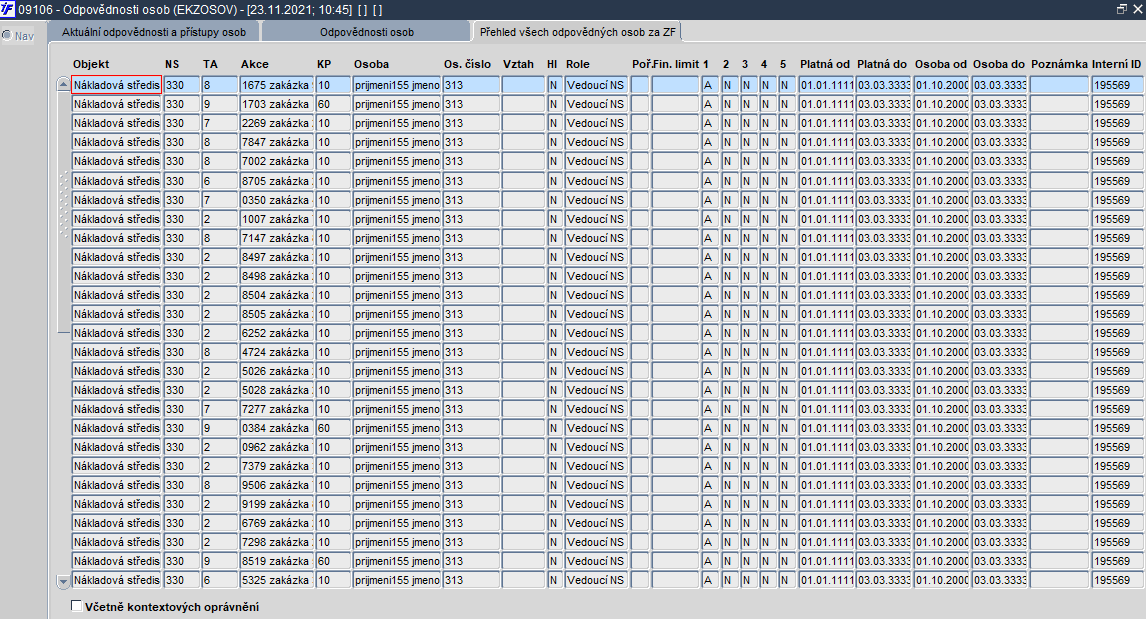The height and width of the screenshot is (619, 1146).
Task: Click the scroll up arrow of the records scrollbar
Action: pyautogui.click(x=64, y=86)
